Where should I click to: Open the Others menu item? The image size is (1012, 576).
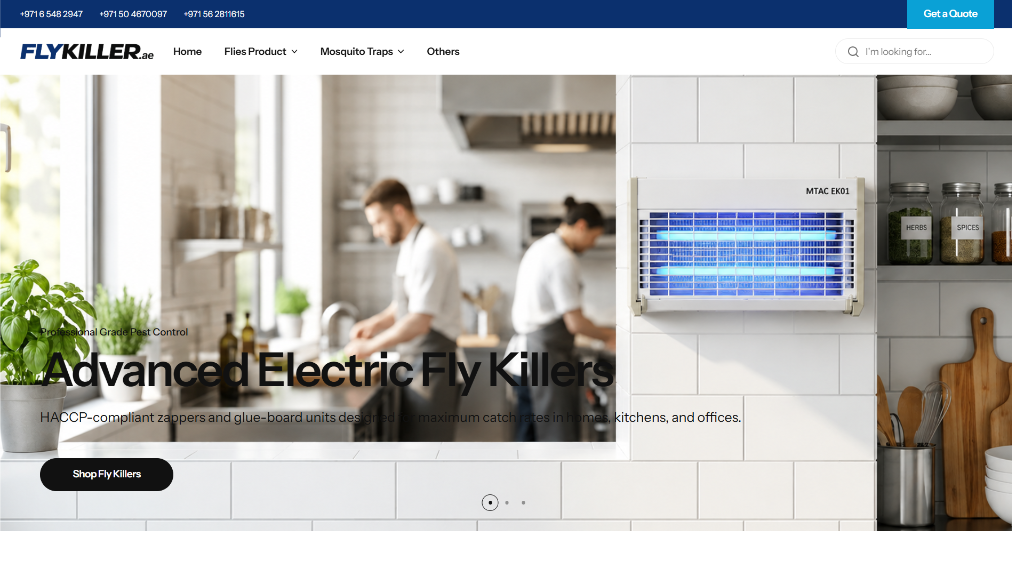443,52
